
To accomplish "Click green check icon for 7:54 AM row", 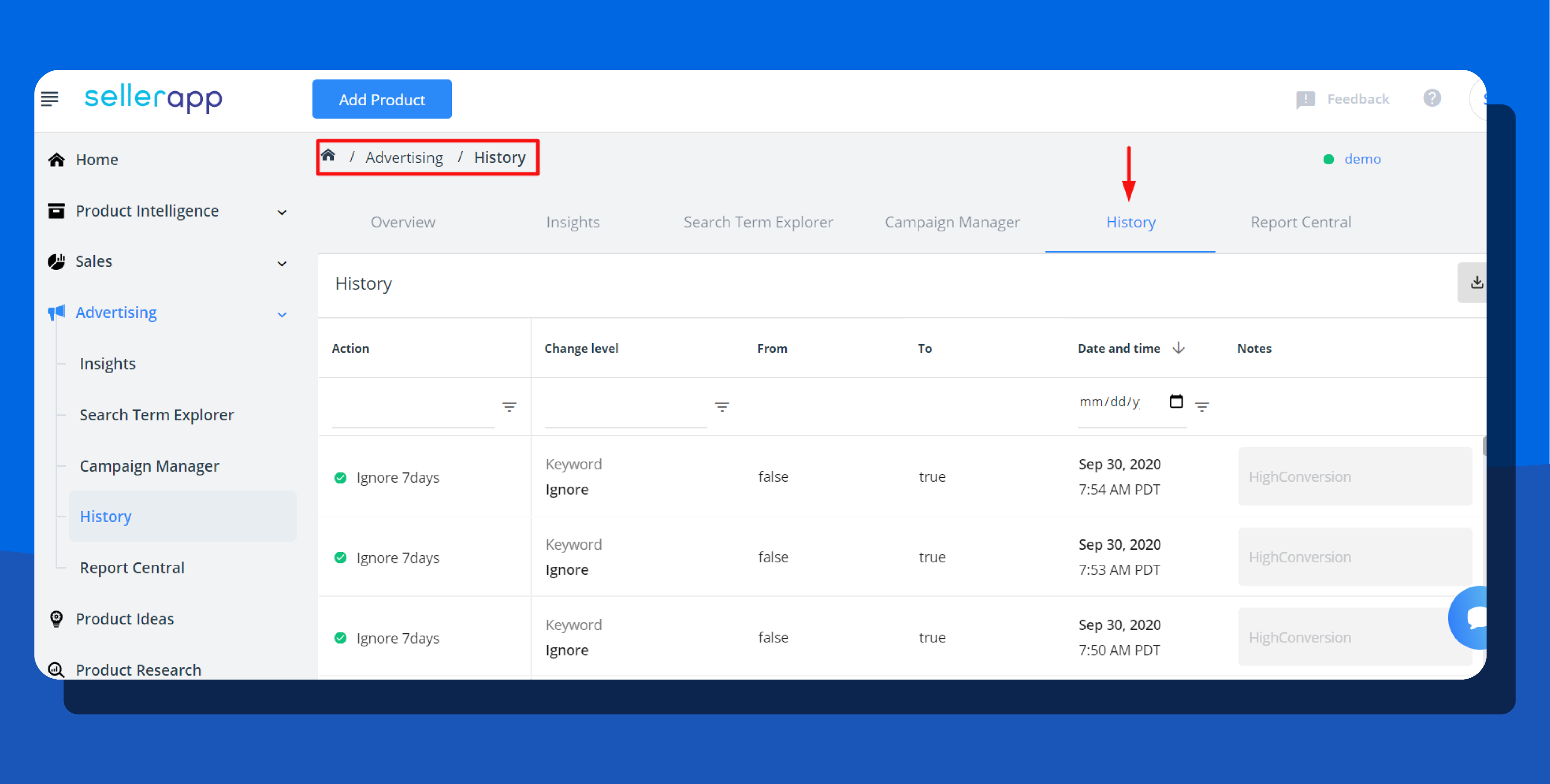I will pyautogui.click(x=340, y=478).
